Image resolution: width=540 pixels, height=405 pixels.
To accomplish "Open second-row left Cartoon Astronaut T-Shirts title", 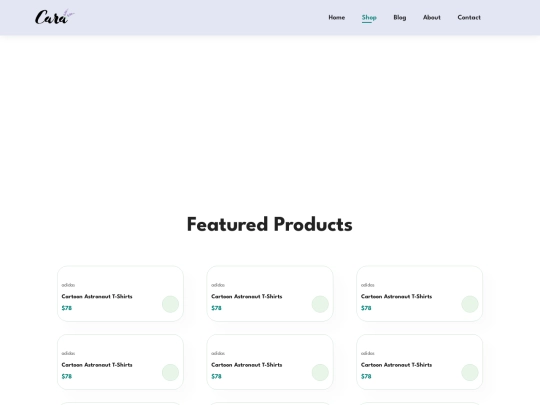I will pyautogui.click(x=97, y=365).
